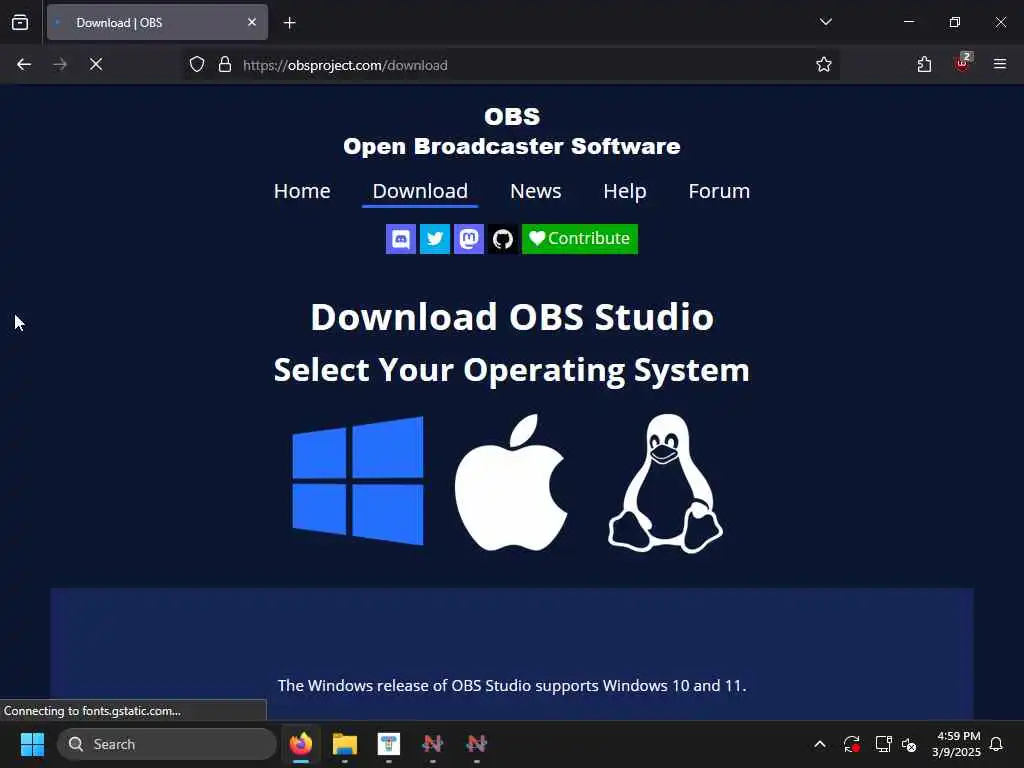Click the OBS Open Broadcaster Software title
This screenshot has height=768, width=1024.
pyautogui.click(x=512, y=131)
